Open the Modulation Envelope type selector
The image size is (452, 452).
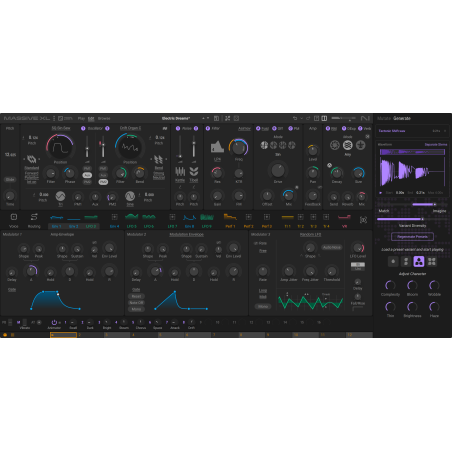[x=186, y=234]
